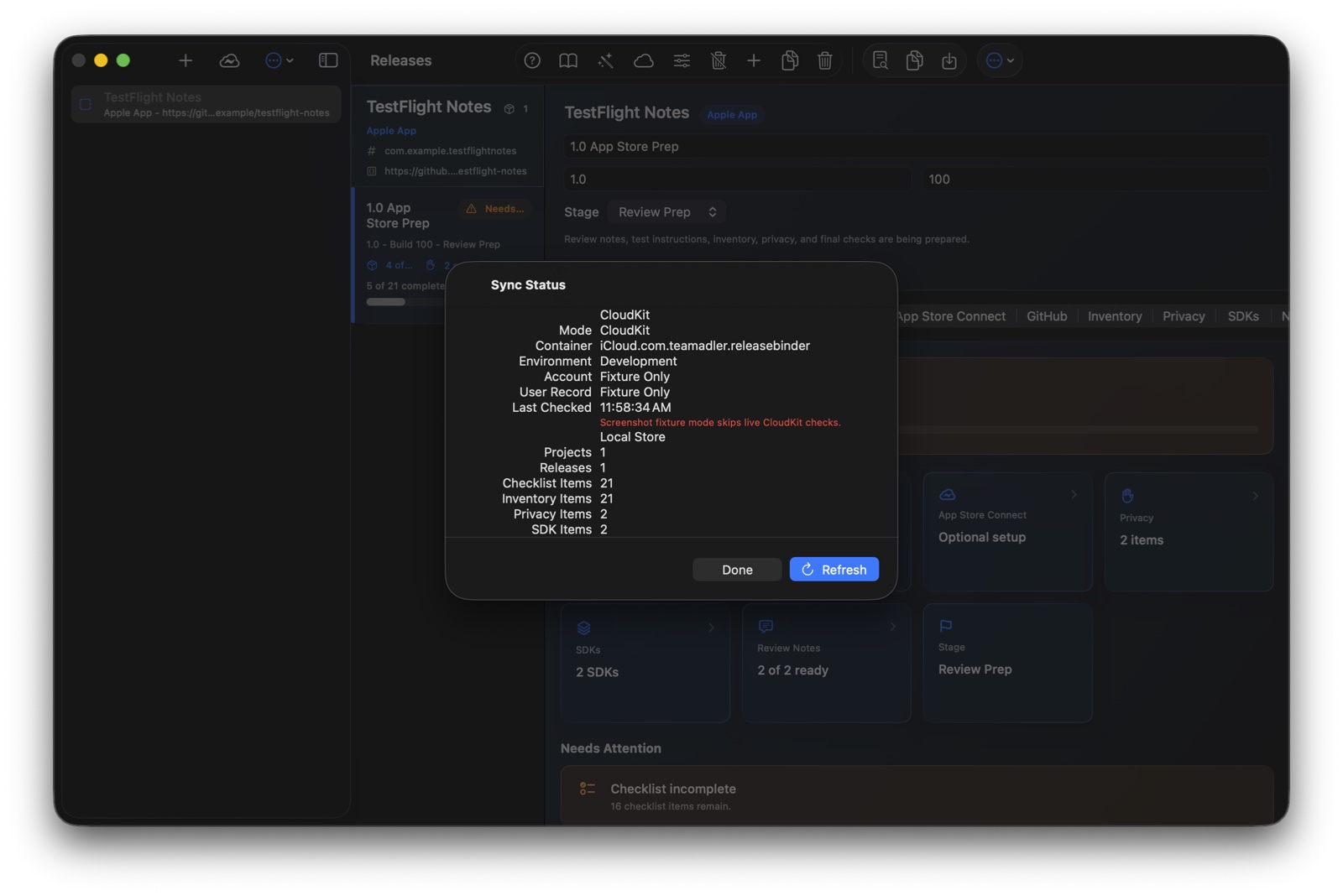Click the red screenshot fixture mode warning text

(x=720, y=423)
